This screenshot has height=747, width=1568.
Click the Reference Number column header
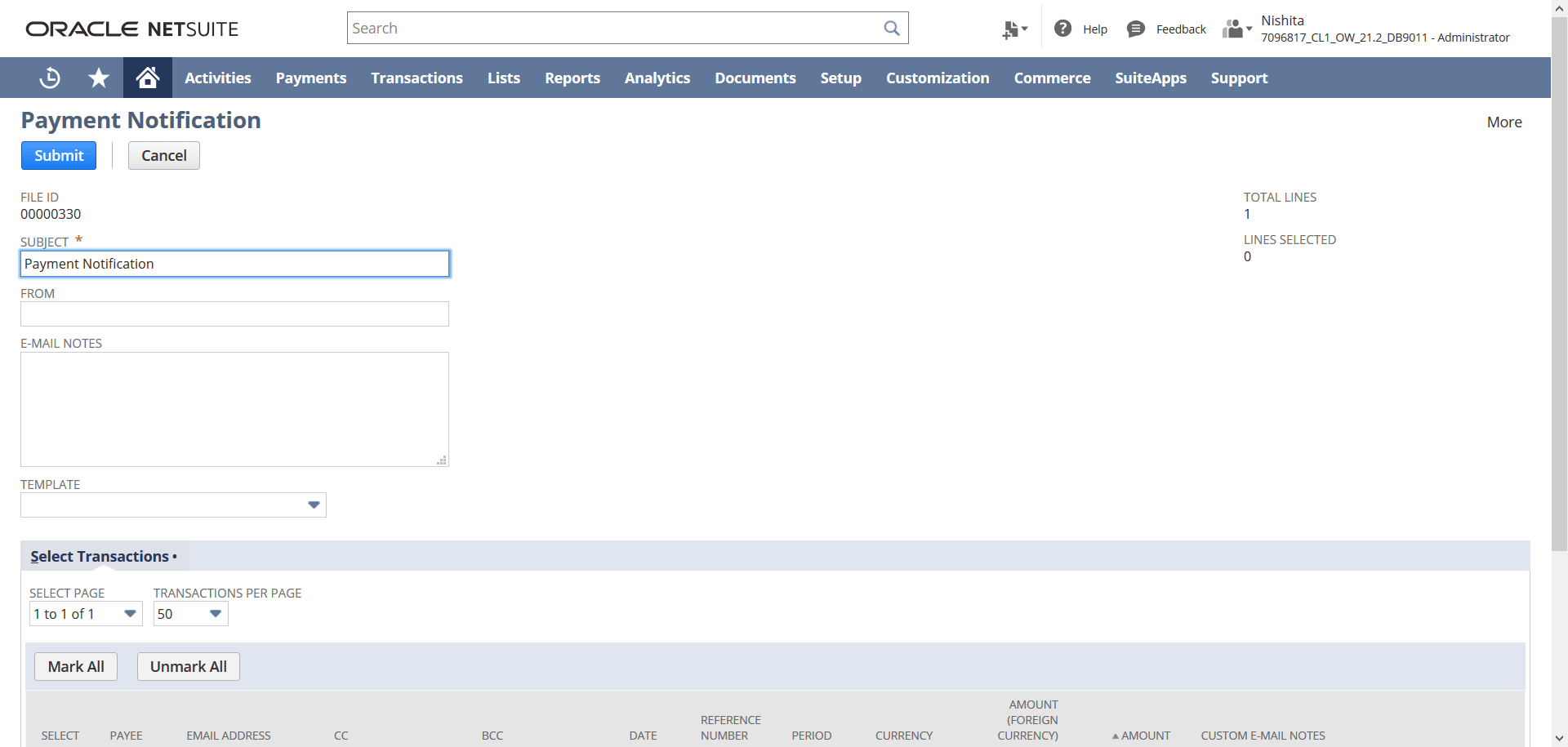point(730,727)
